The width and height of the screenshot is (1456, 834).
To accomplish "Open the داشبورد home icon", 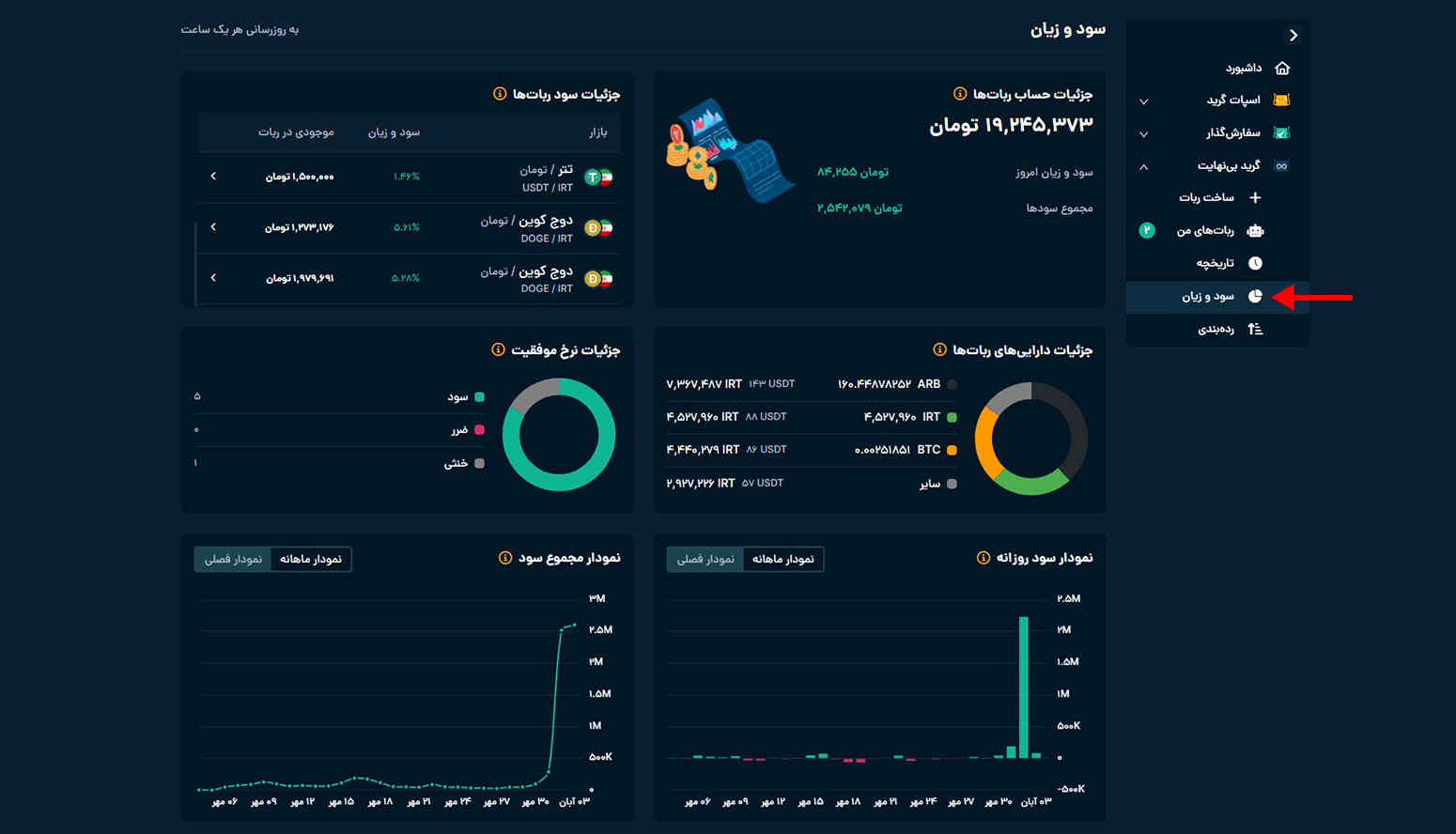I will (x=1282, y=68).
